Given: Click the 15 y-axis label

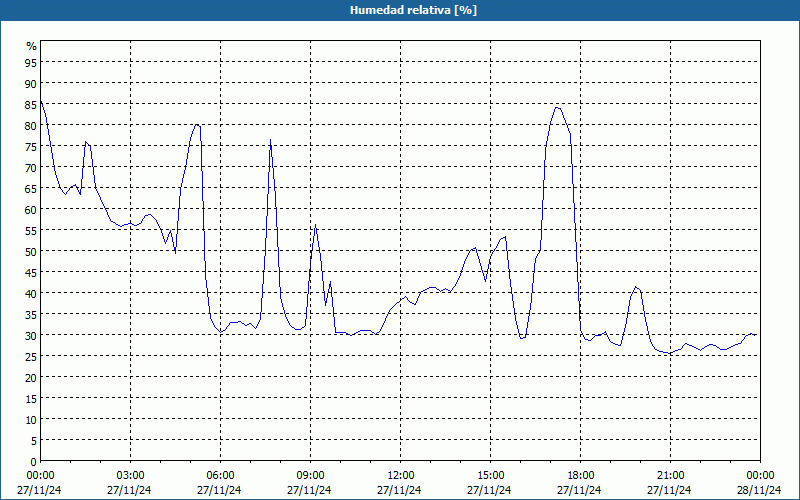Looking at the screenshot, I should (32, 398).
